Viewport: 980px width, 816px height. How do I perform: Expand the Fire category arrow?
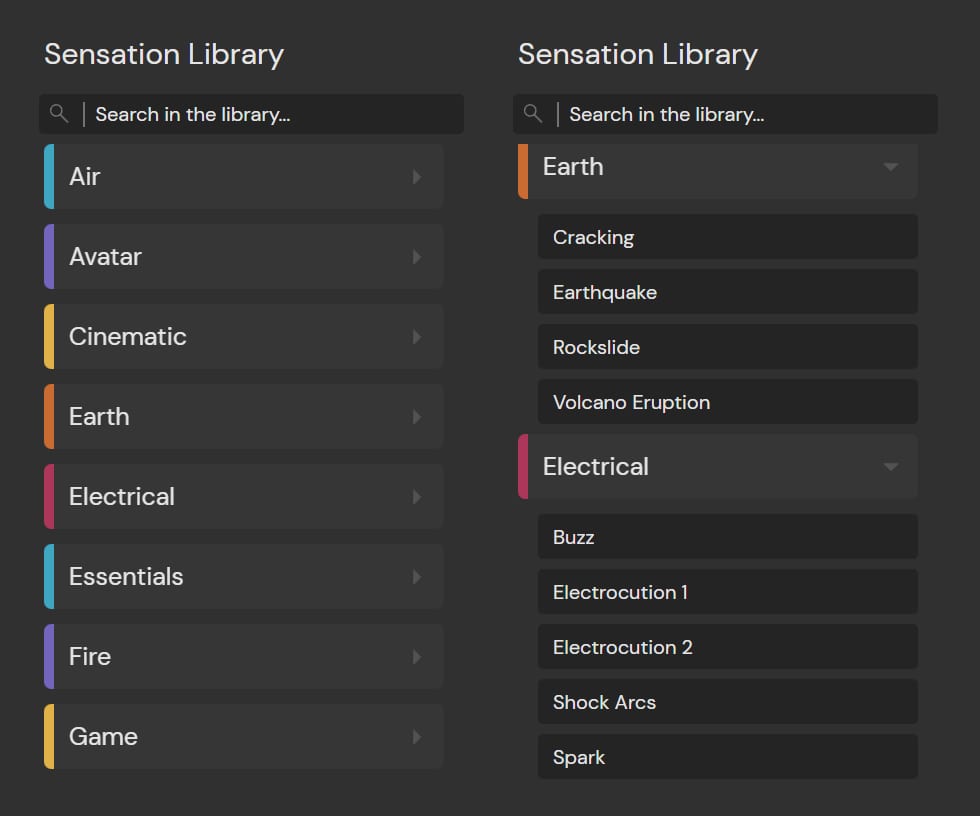(417, 657)
